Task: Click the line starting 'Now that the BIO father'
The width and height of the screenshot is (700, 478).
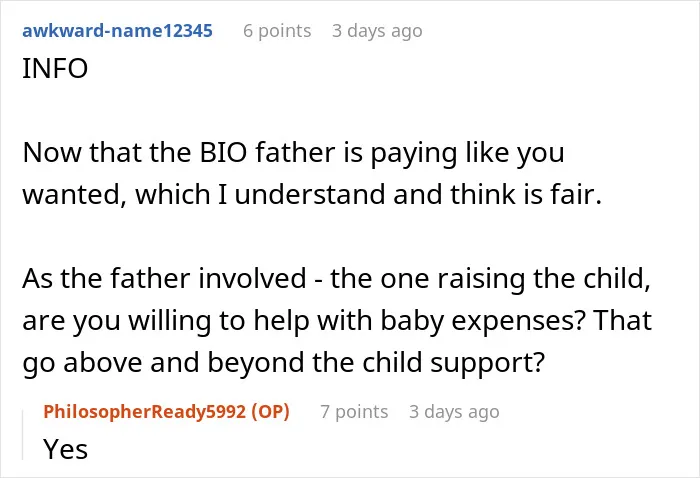Action: pos(293,154)
